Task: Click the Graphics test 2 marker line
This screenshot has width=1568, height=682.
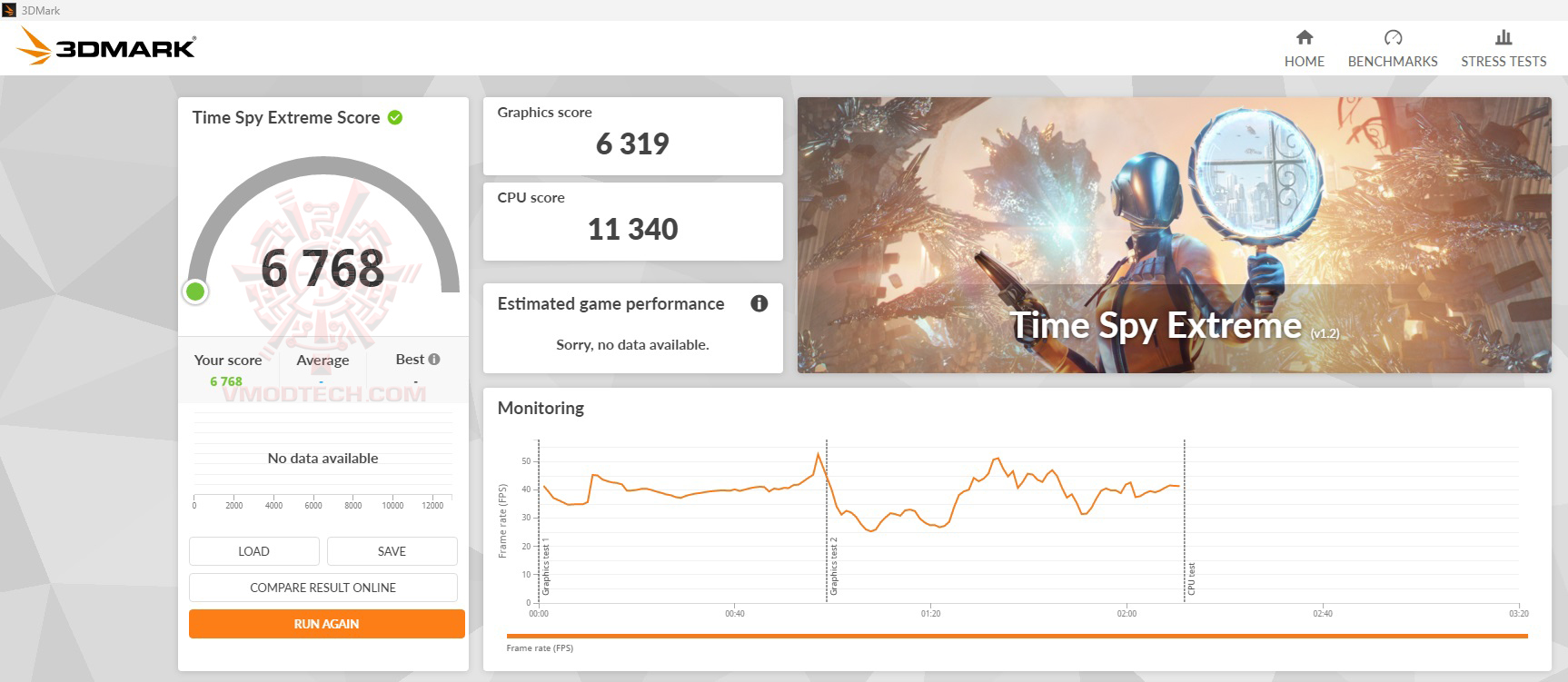Action: click(827, 520)
